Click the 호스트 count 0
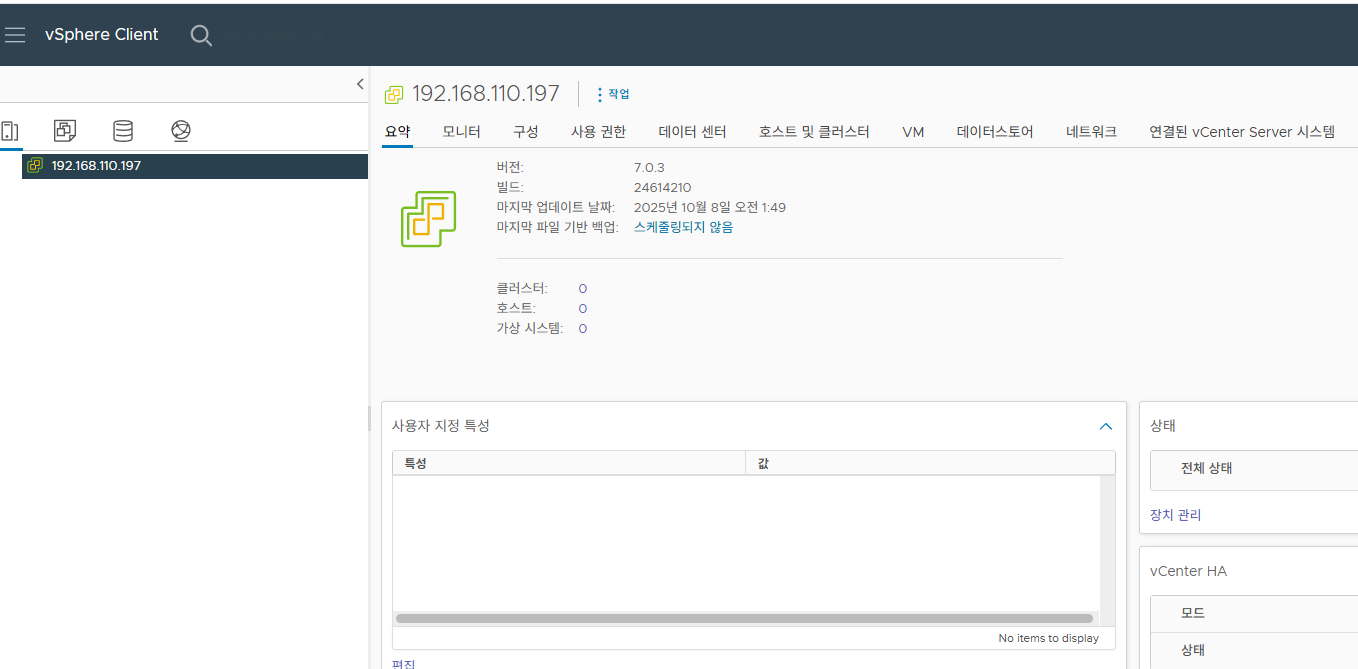 pyautogui.click(x=583, y=308)
